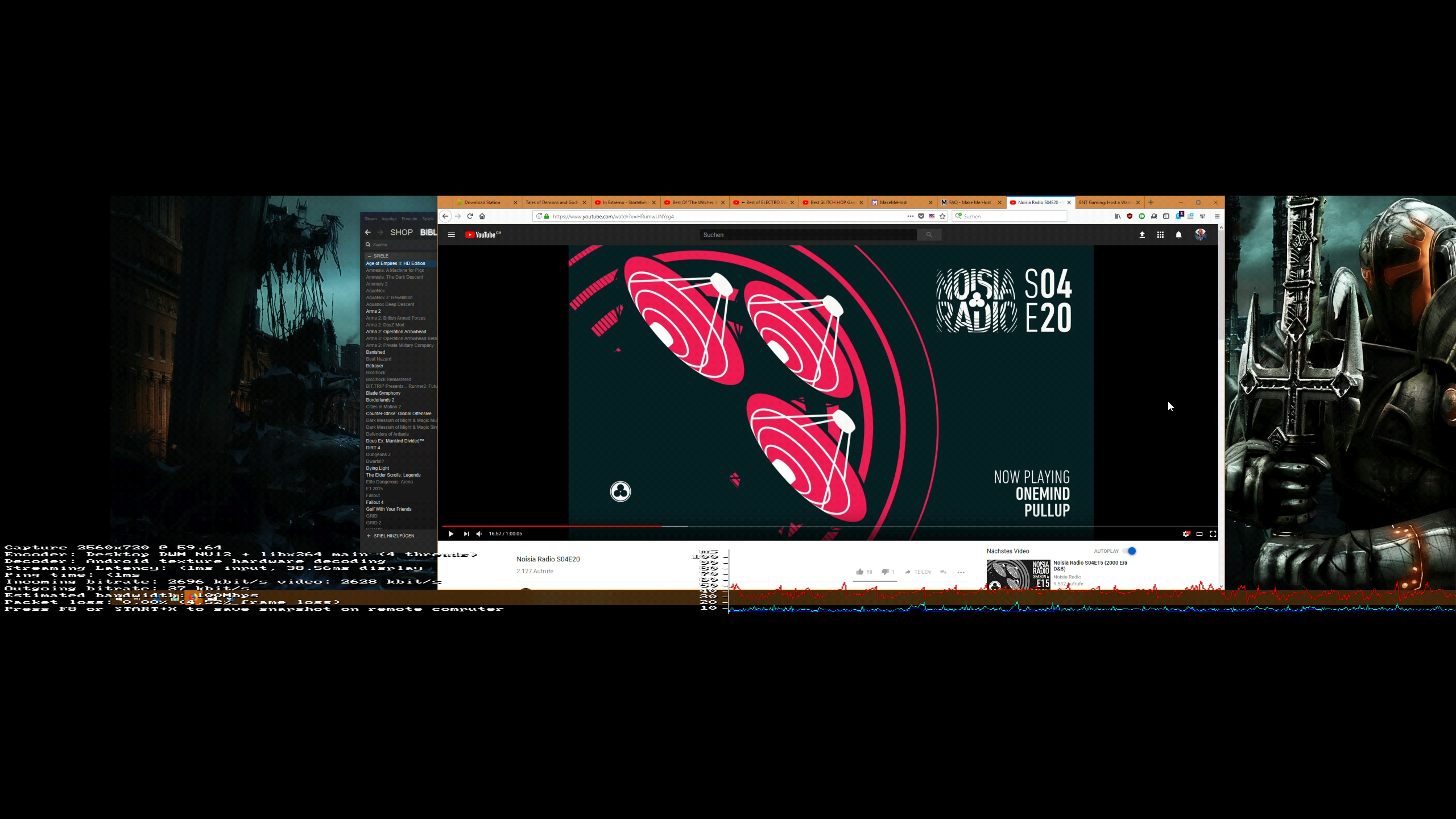Open Firefox page actions ellipsis in the address bar
Image resolution: width=1456 pixels, height=819 pixels.
point(910,216)
